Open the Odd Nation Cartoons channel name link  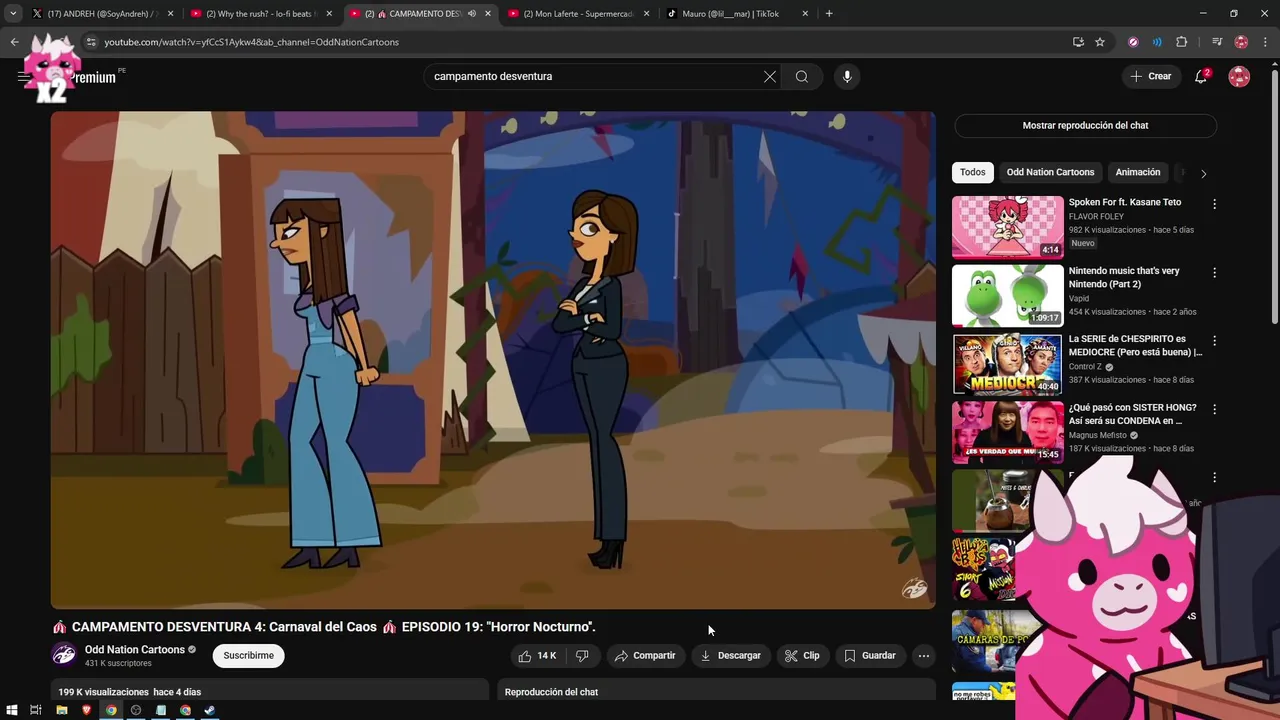pos(135,650)
